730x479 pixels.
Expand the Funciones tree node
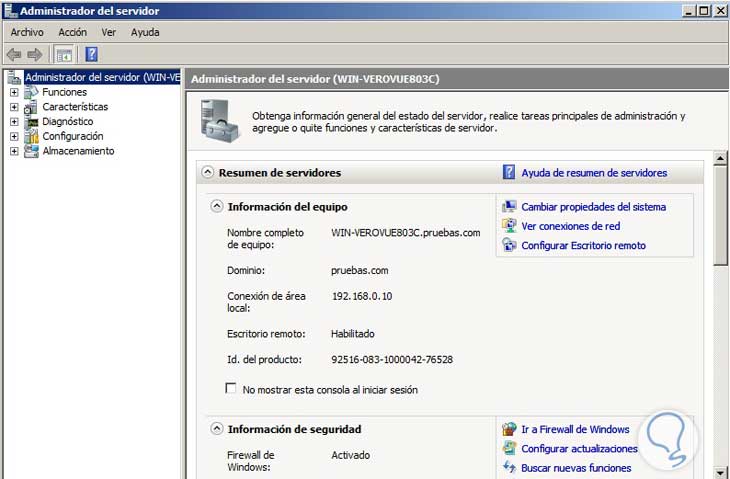(x=14, y=93)
